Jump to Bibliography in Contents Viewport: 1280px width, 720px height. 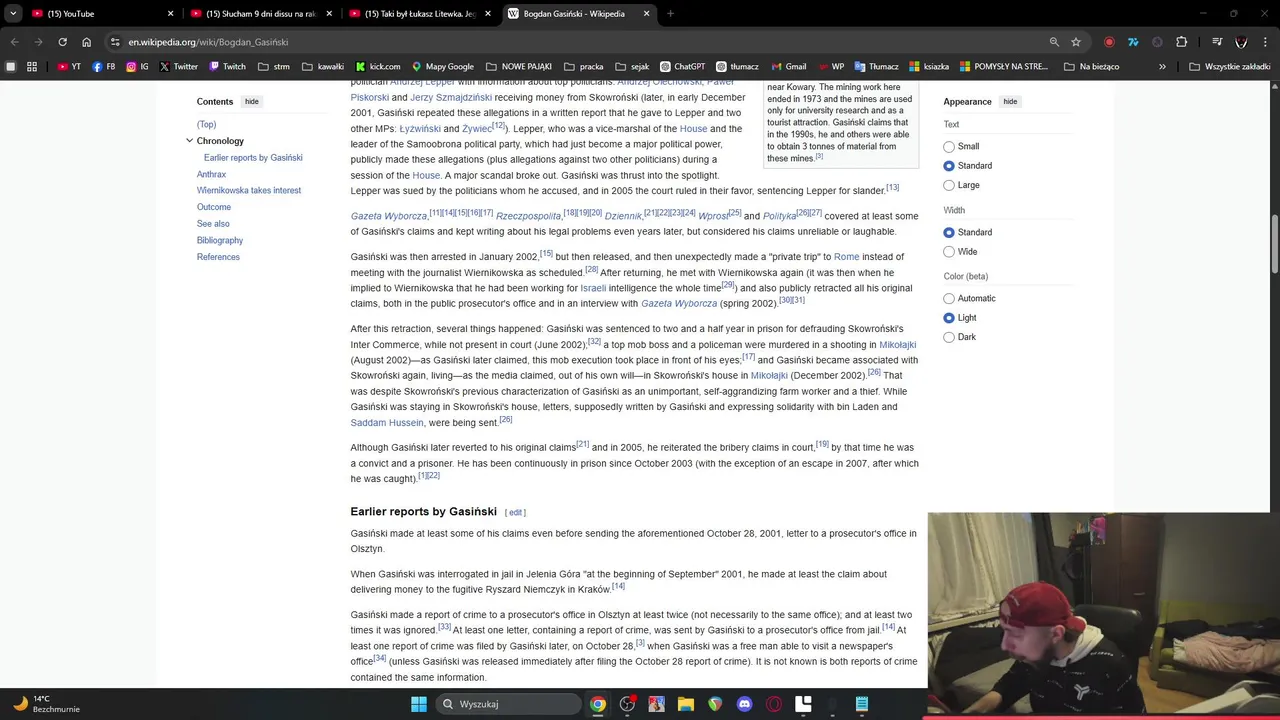220,240
